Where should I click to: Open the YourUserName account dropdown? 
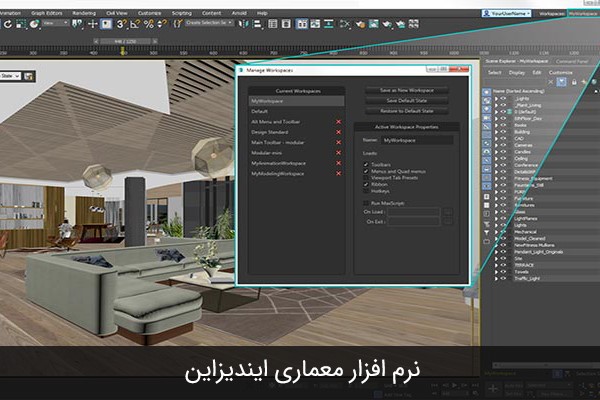point(506,13)
